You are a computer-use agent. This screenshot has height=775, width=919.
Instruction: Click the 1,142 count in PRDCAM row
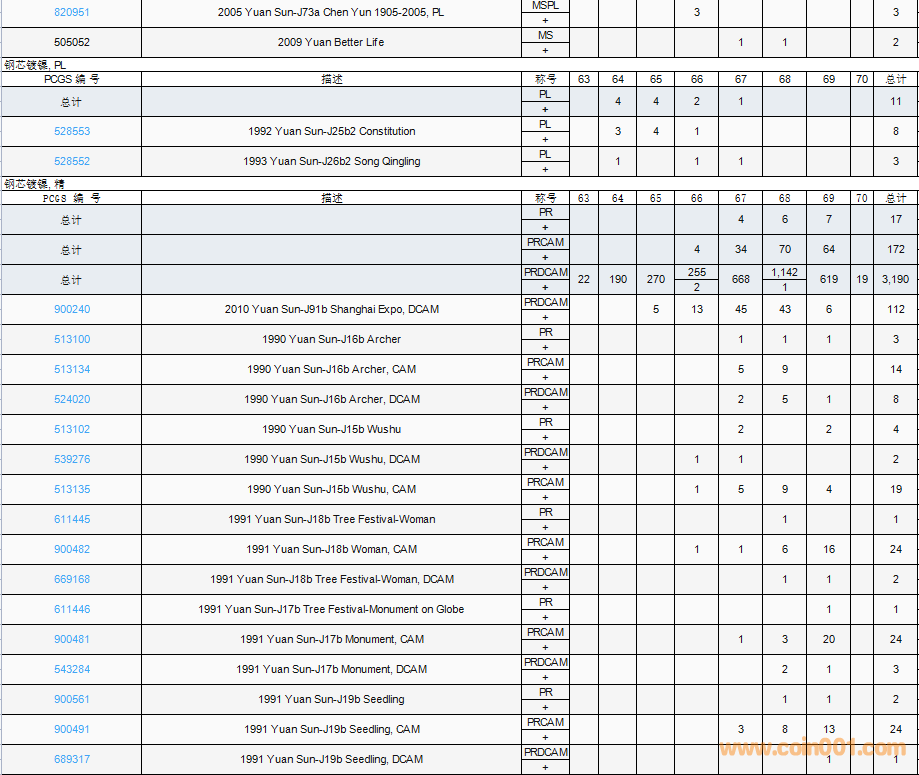(x=784, y=272)
